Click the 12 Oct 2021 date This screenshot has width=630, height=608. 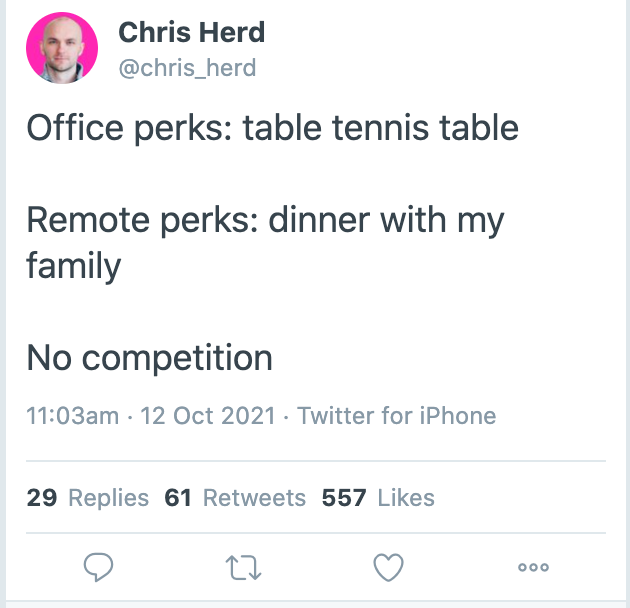[x=208, y=416]
